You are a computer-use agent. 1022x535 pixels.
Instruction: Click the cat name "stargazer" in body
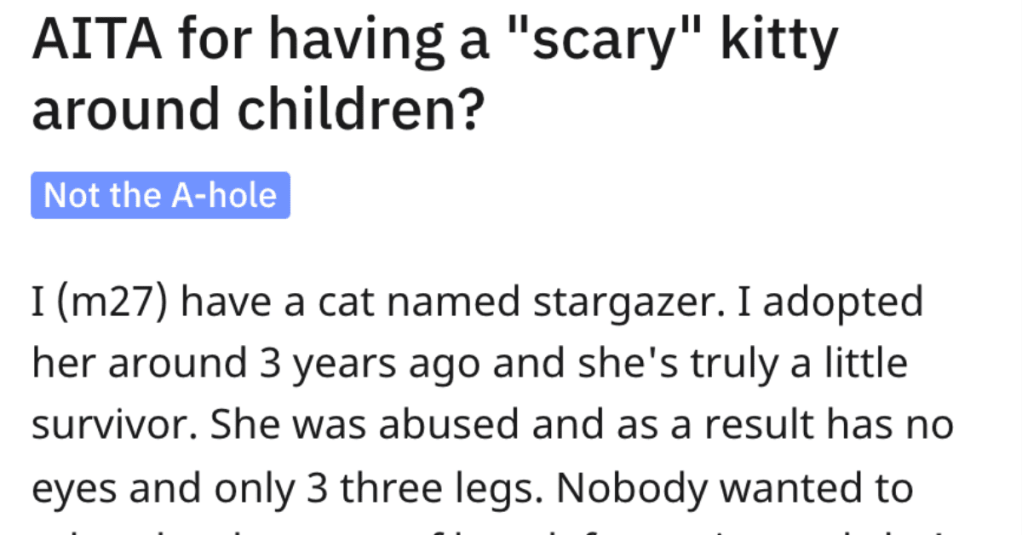(x=623, y=304)
